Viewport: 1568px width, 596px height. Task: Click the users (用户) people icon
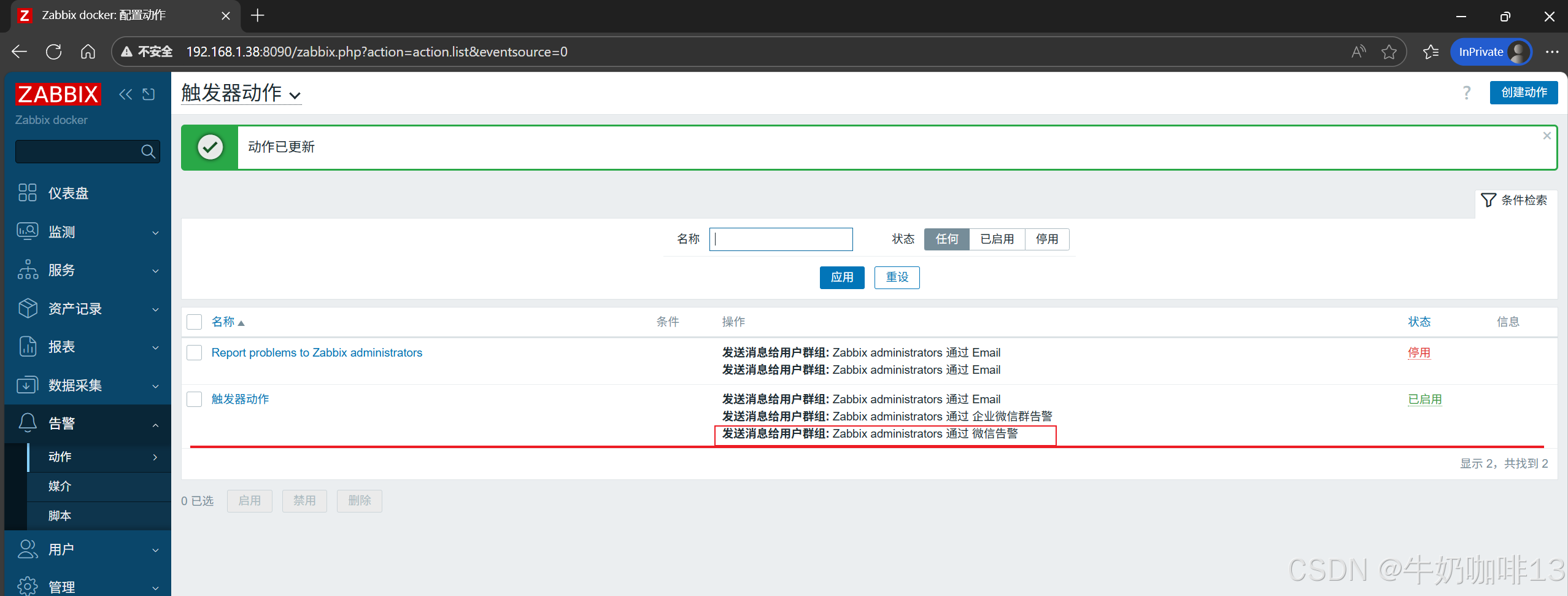[x=28, y=549]
